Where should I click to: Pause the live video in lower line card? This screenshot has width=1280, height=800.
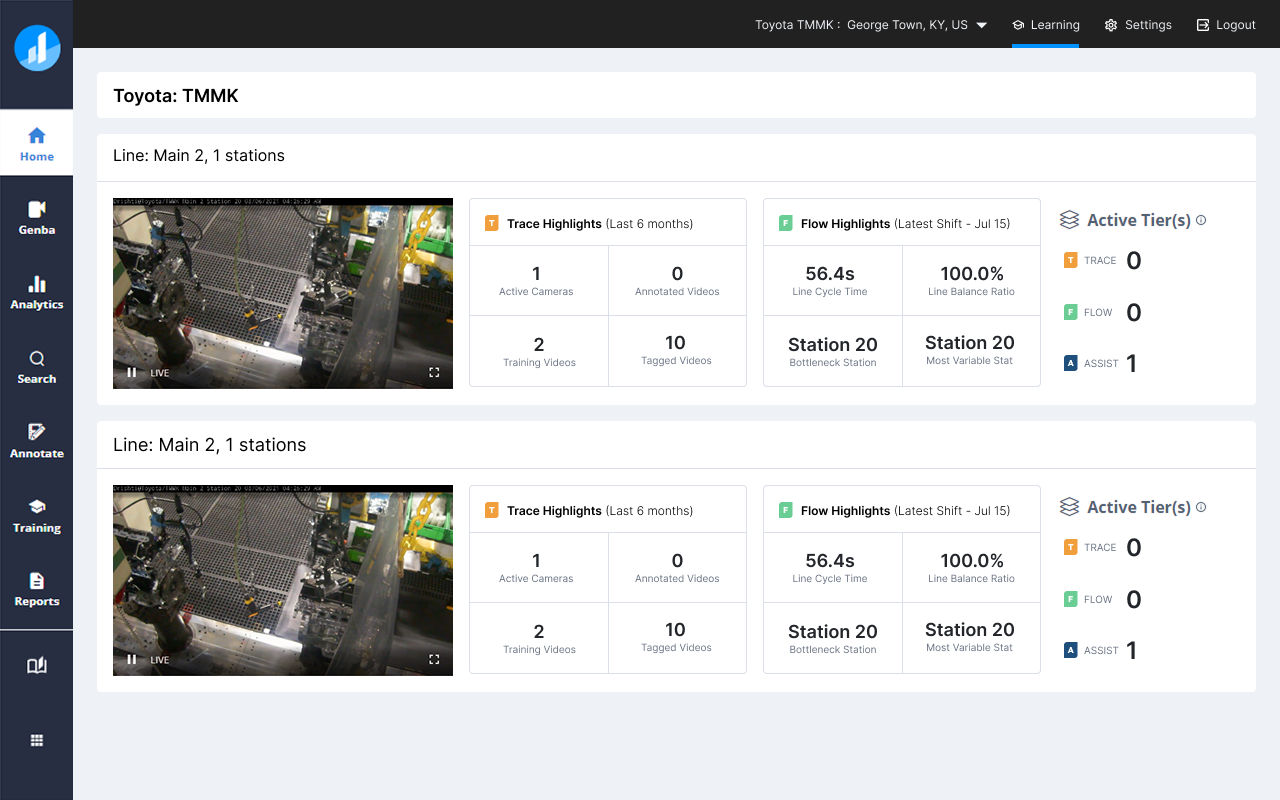pos(131,659)
